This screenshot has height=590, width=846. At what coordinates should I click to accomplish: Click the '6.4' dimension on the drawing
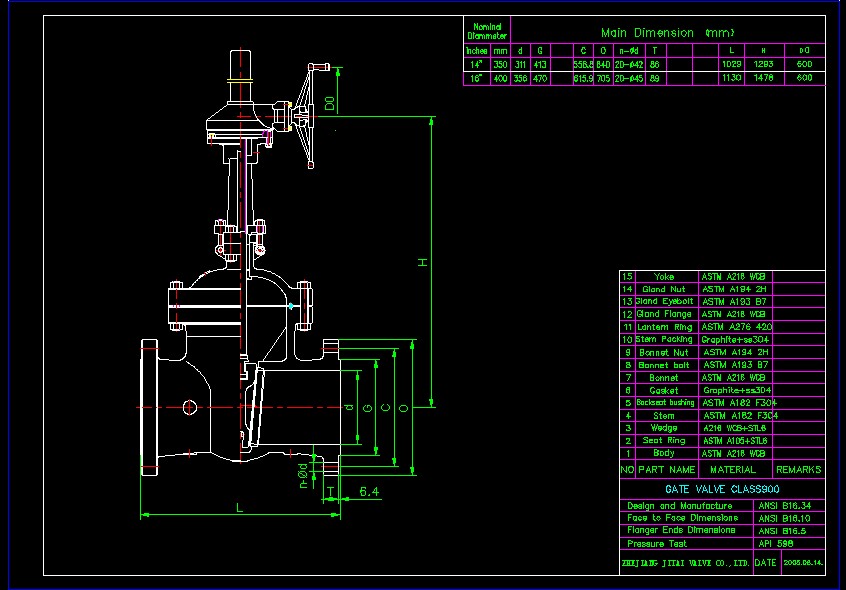pyautogui.click(x=369, y=491)
